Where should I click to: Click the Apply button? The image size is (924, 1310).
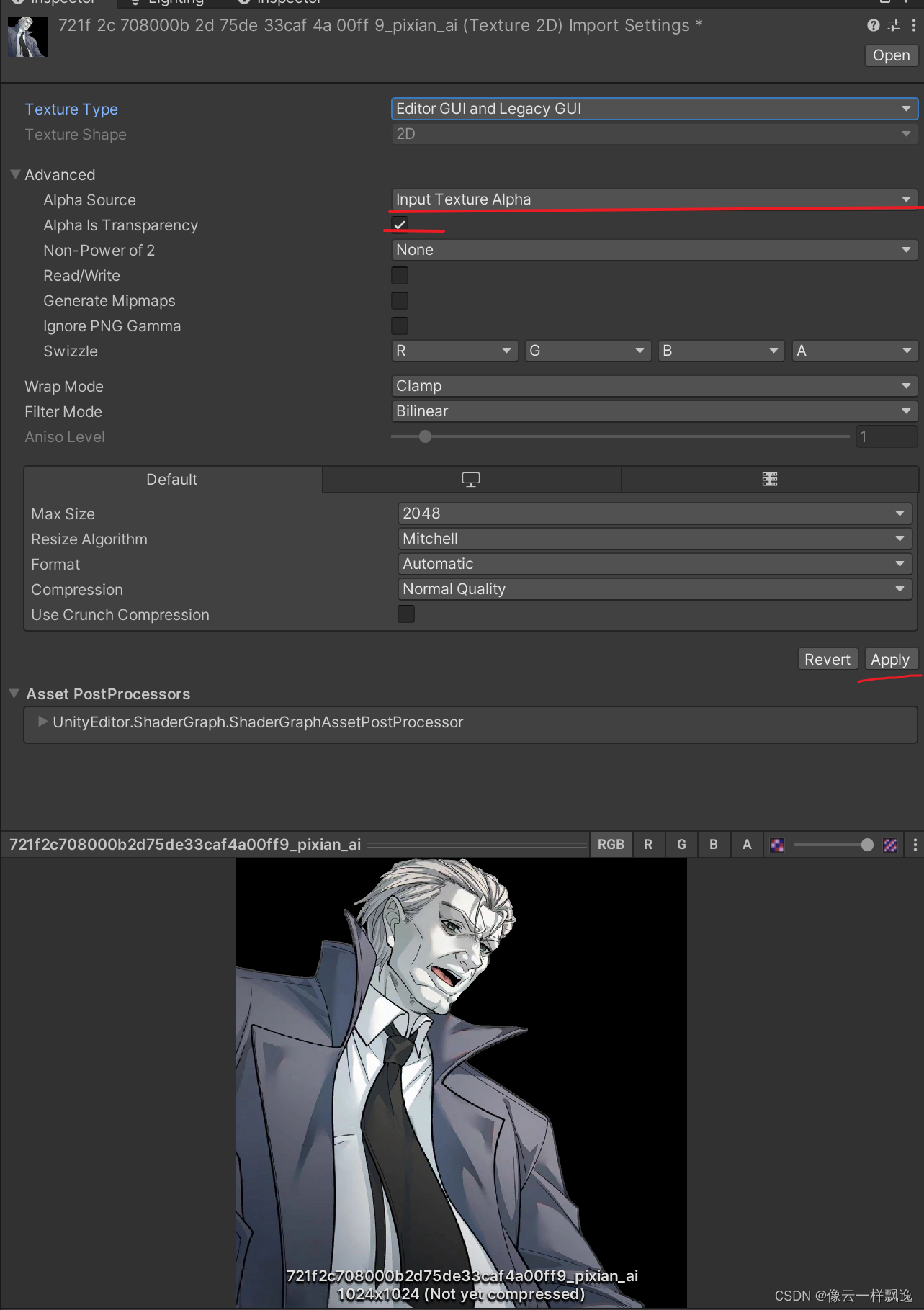(890, 659)
